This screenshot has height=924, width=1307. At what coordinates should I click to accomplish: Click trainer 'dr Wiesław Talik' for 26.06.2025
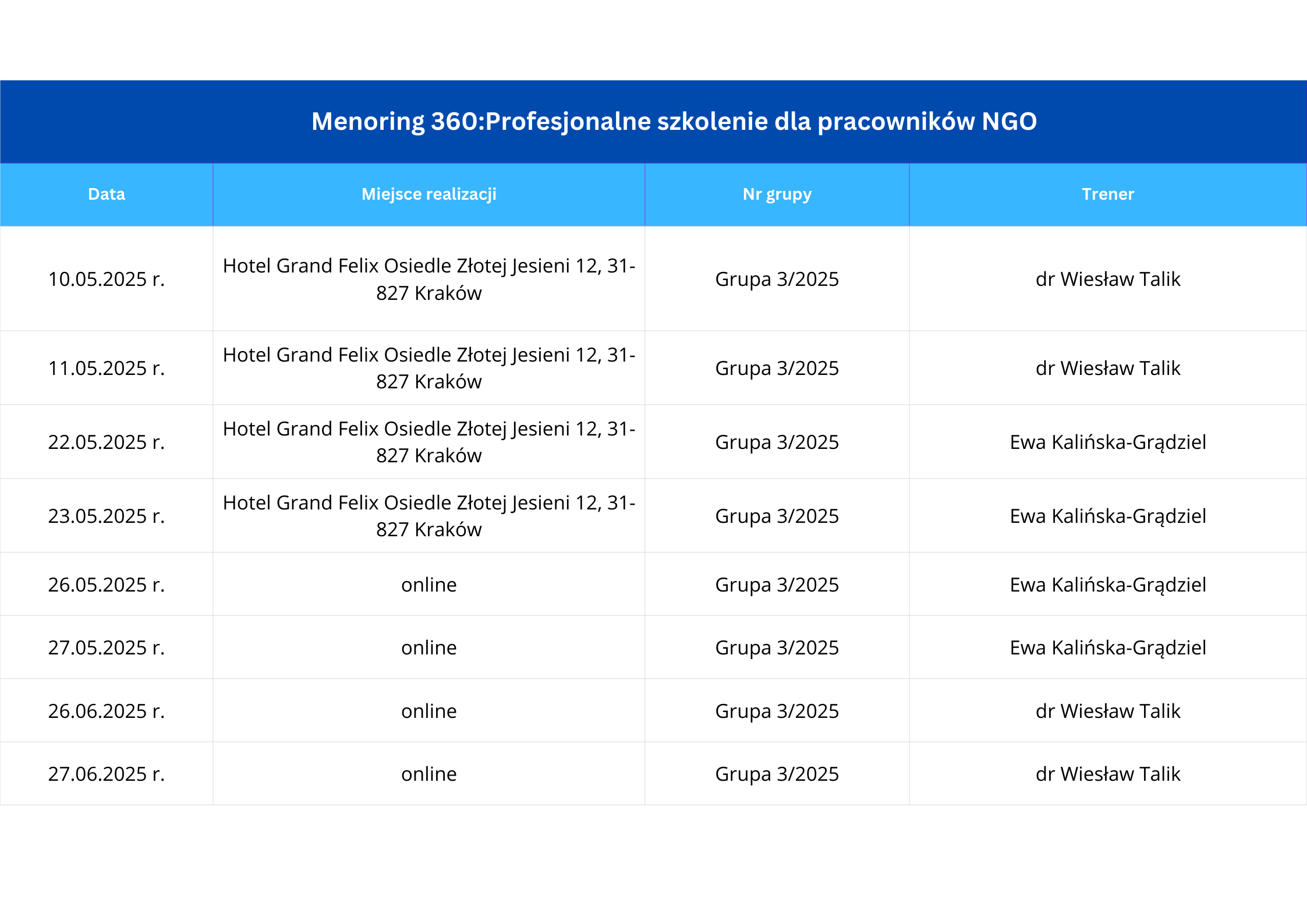coord(1107,711)
